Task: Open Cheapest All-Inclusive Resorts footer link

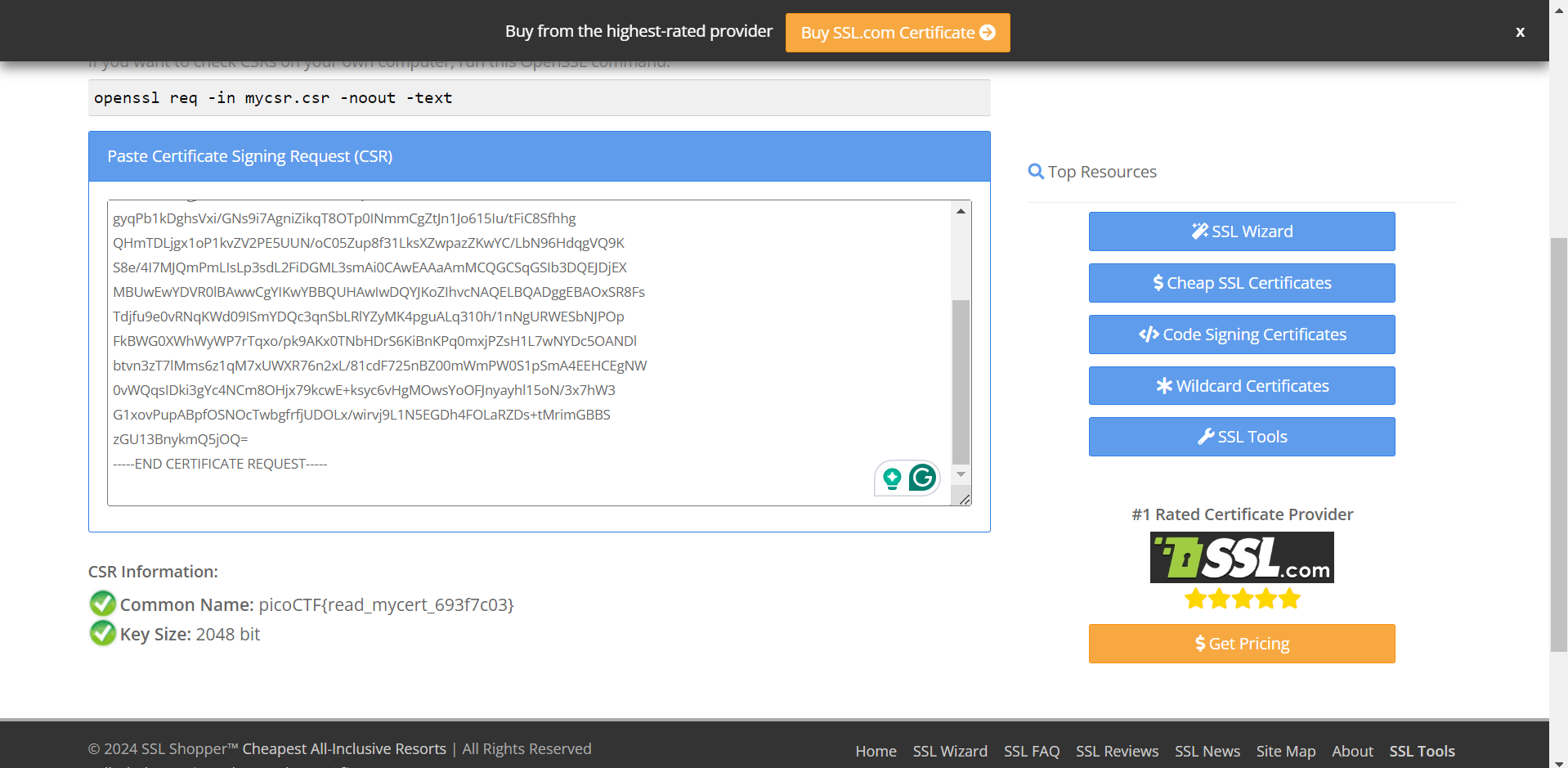Action: pos(344,749)
